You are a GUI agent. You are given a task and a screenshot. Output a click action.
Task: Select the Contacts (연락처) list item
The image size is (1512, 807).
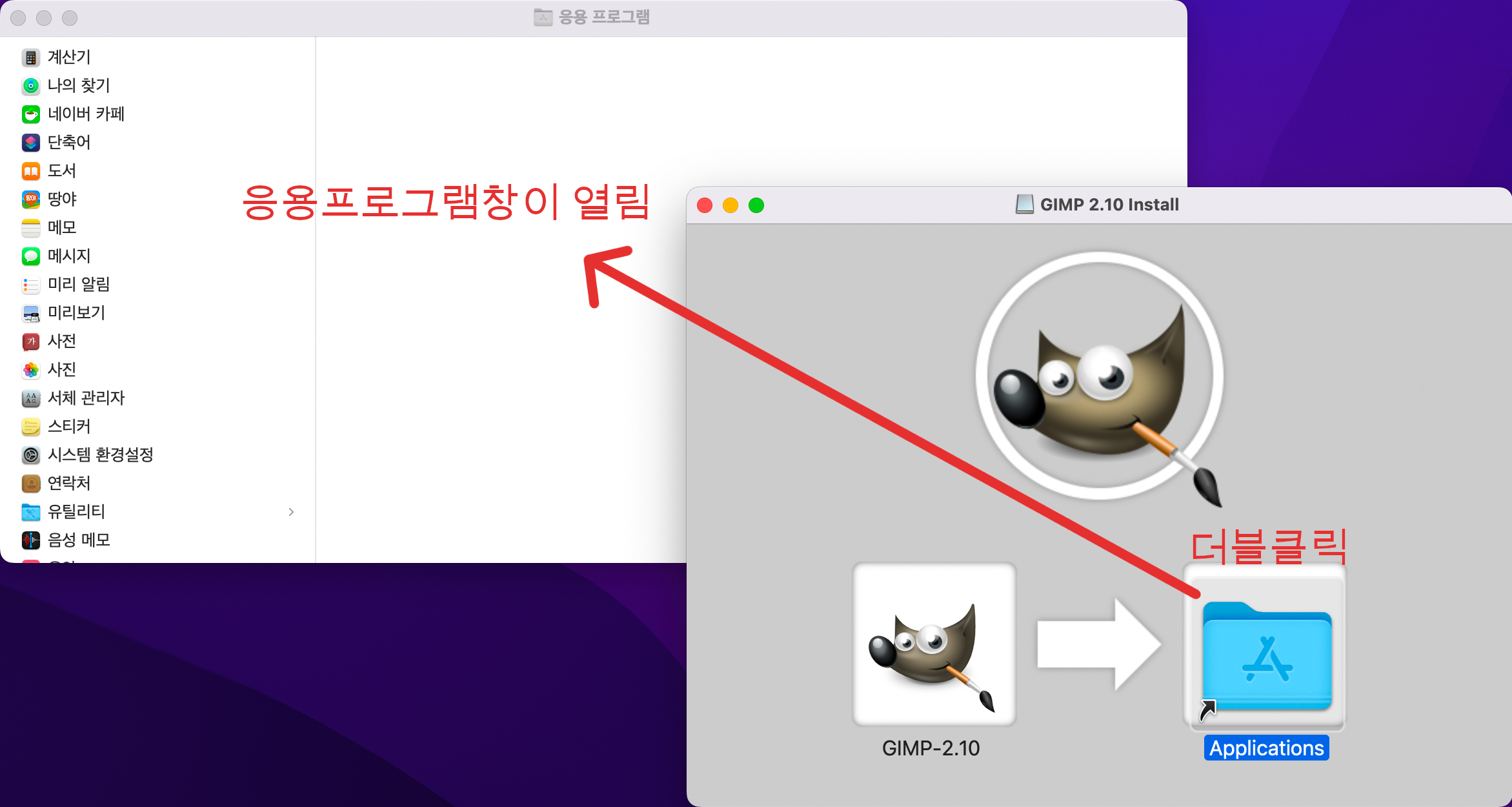(68, 484)
